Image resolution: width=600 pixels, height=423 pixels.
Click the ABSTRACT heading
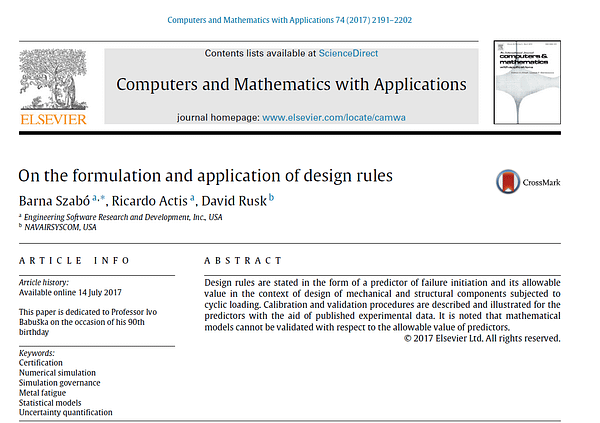tap(243, 261)
